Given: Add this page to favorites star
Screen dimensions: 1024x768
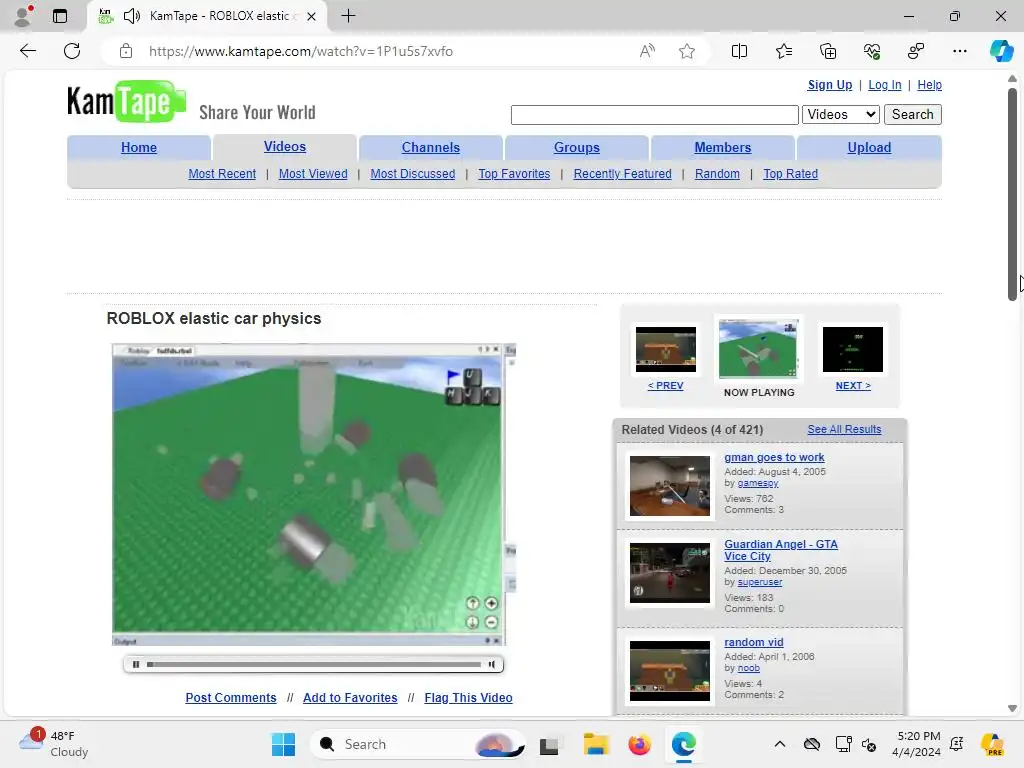Looking at the screenshot, I should (x=686, y=51).
